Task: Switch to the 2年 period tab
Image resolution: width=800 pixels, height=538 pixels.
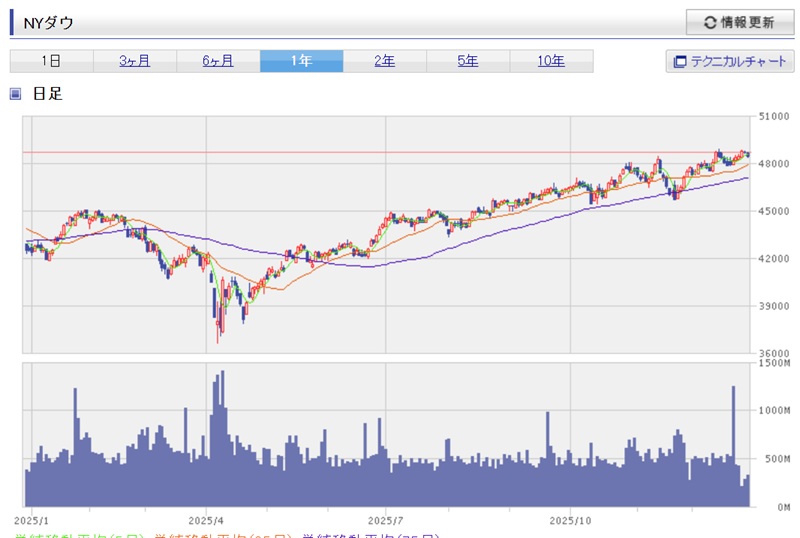Action: click(x=384, y=61)
